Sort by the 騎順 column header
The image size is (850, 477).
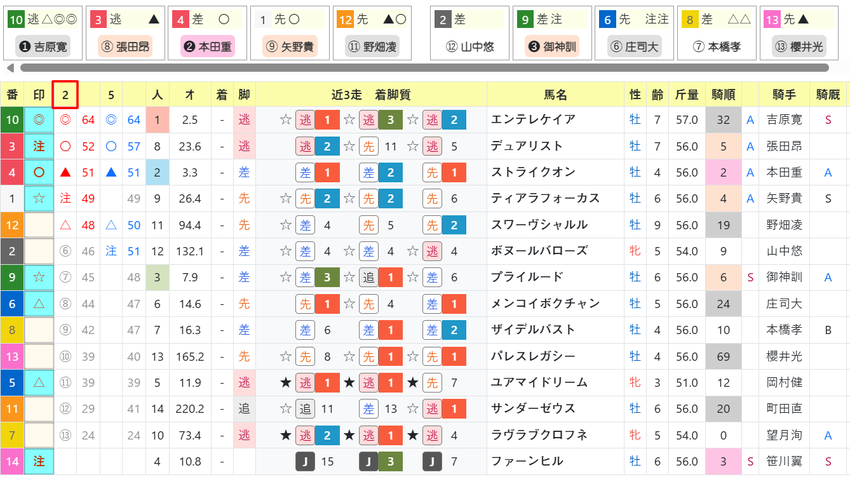click(723, 95)
